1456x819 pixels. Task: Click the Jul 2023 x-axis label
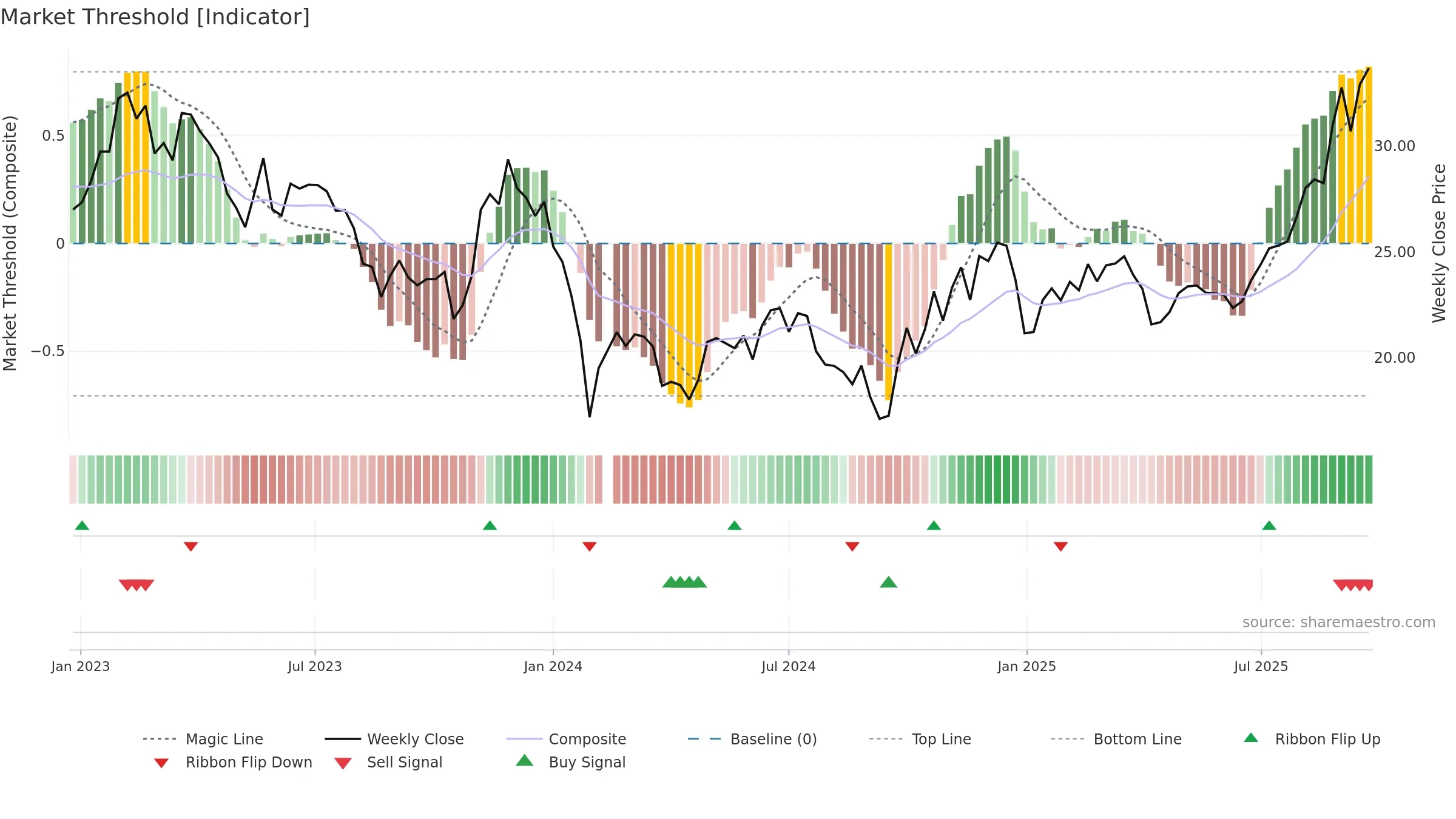(315, 667)
